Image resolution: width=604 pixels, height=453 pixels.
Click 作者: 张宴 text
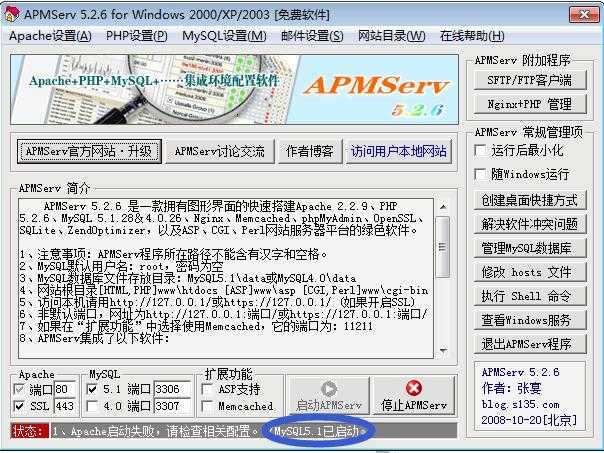click(x=511, y=388)
